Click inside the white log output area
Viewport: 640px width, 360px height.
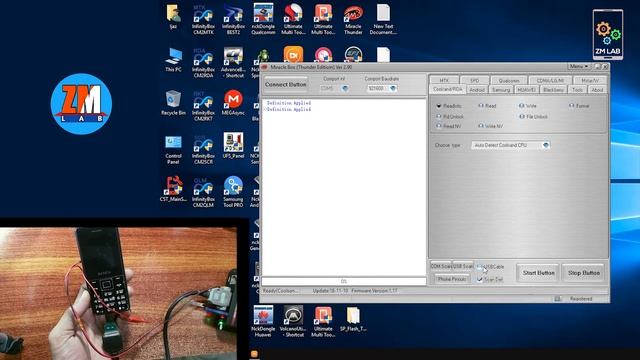(344, 187)
